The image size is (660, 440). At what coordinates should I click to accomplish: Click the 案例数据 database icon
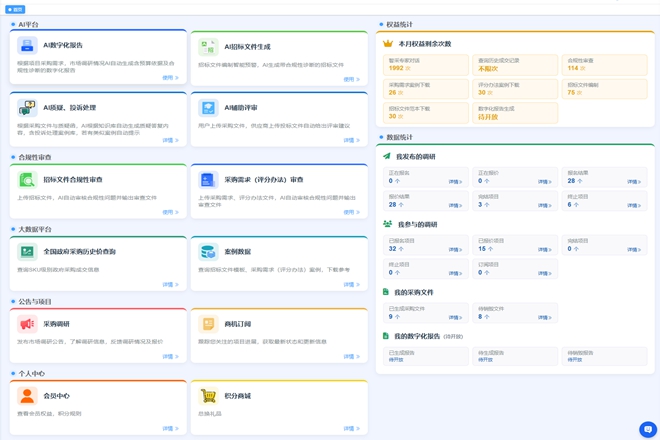point(208,252)
